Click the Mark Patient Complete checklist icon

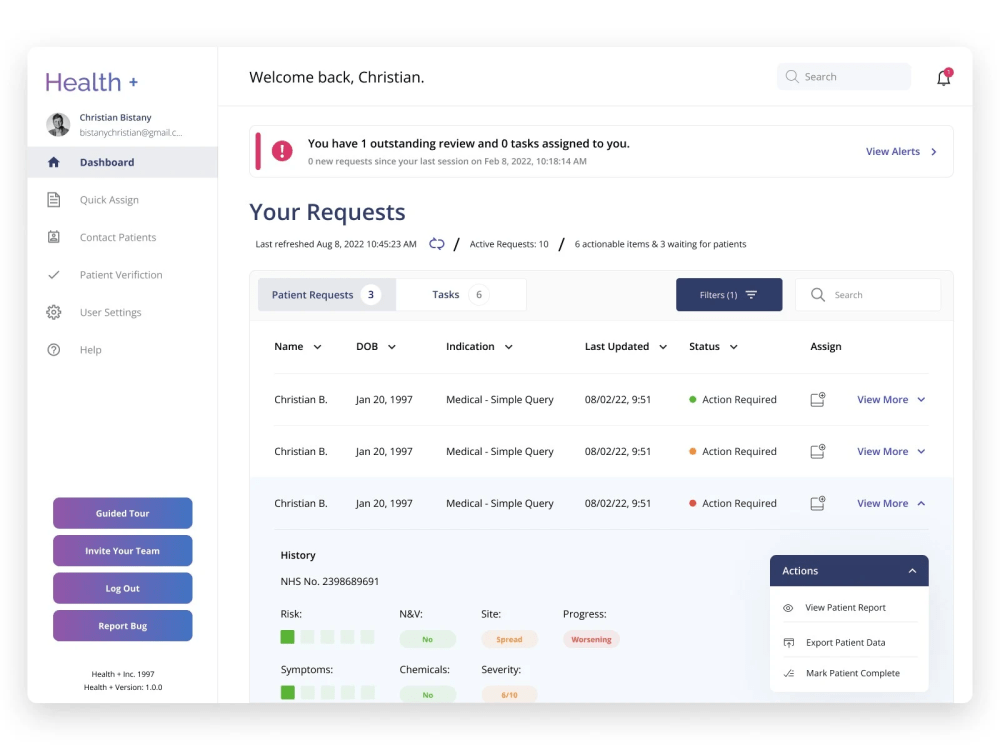(x=789, y=673)
